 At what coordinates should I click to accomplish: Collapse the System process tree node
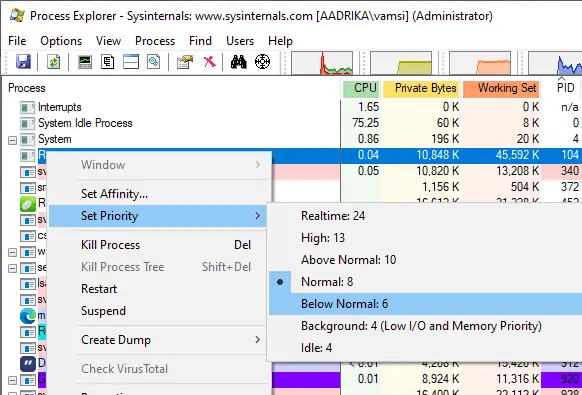tap(12, 140)
